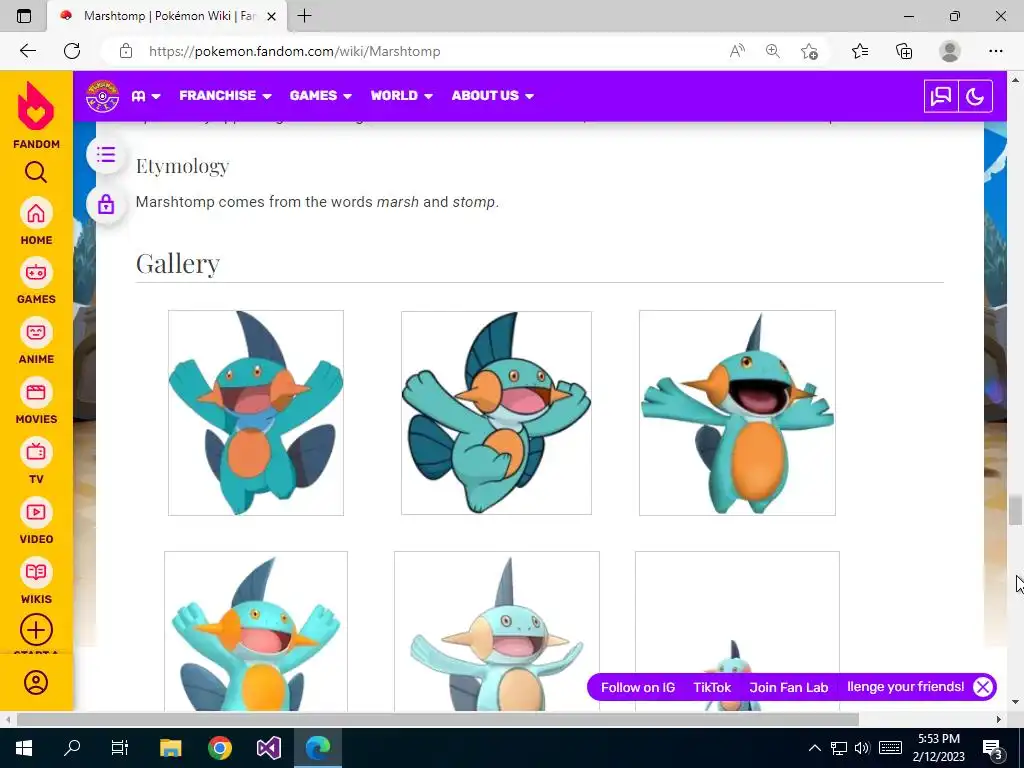Click the address bar URL
This screenshot has width=1024, height=768.
click(x=295, y=51)
